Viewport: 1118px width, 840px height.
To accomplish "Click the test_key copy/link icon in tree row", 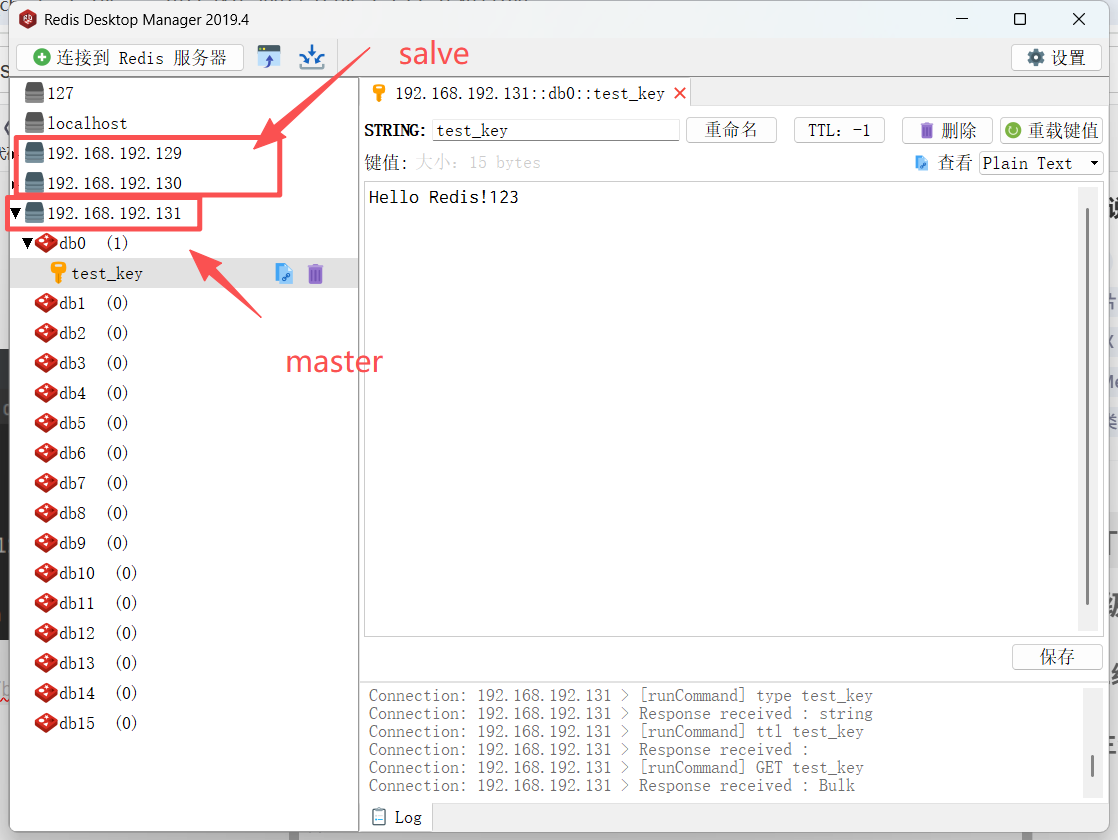I will pos(284,273).
